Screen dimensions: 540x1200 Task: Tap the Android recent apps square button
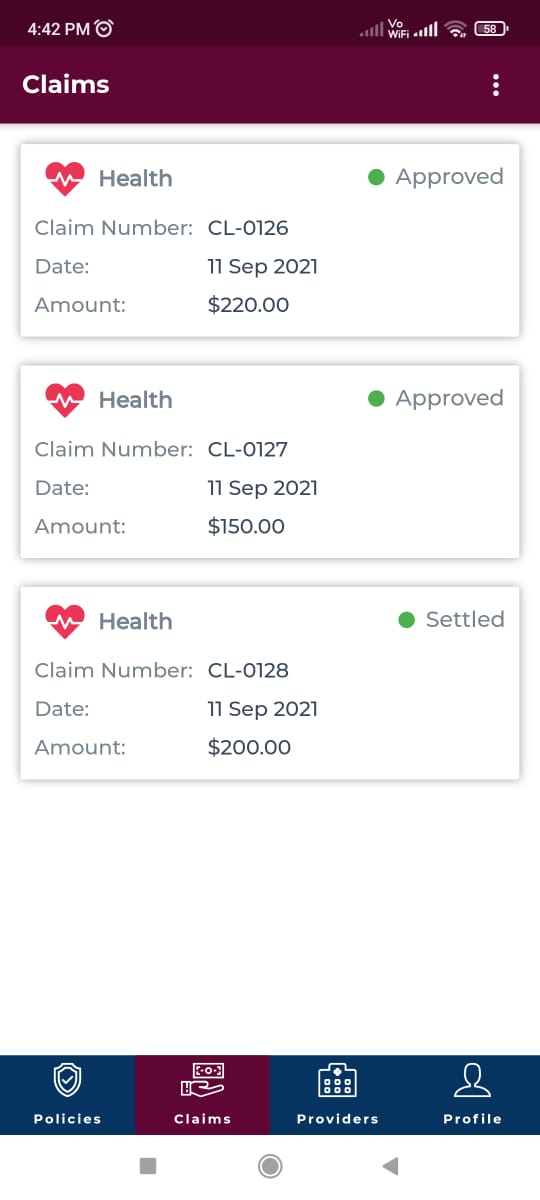[148, 1166]
